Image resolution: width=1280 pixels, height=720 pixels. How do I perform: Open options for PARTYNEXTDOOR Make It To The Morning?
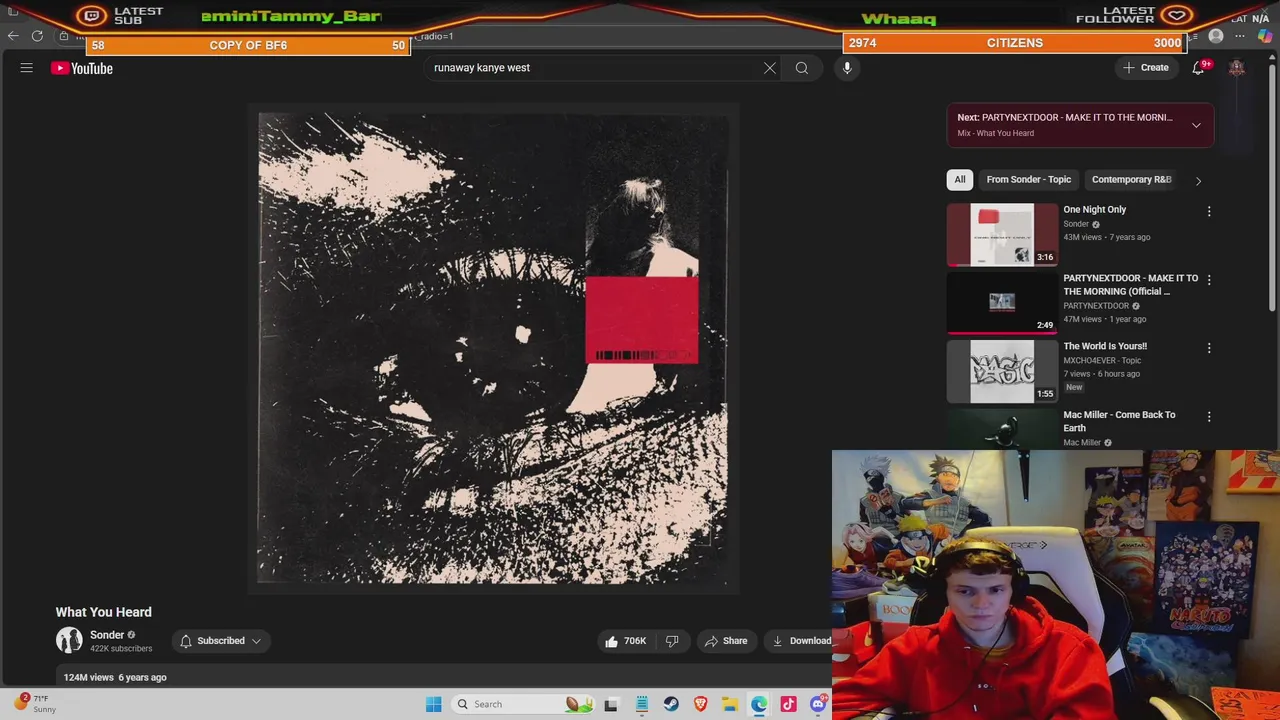[1209, 280]
